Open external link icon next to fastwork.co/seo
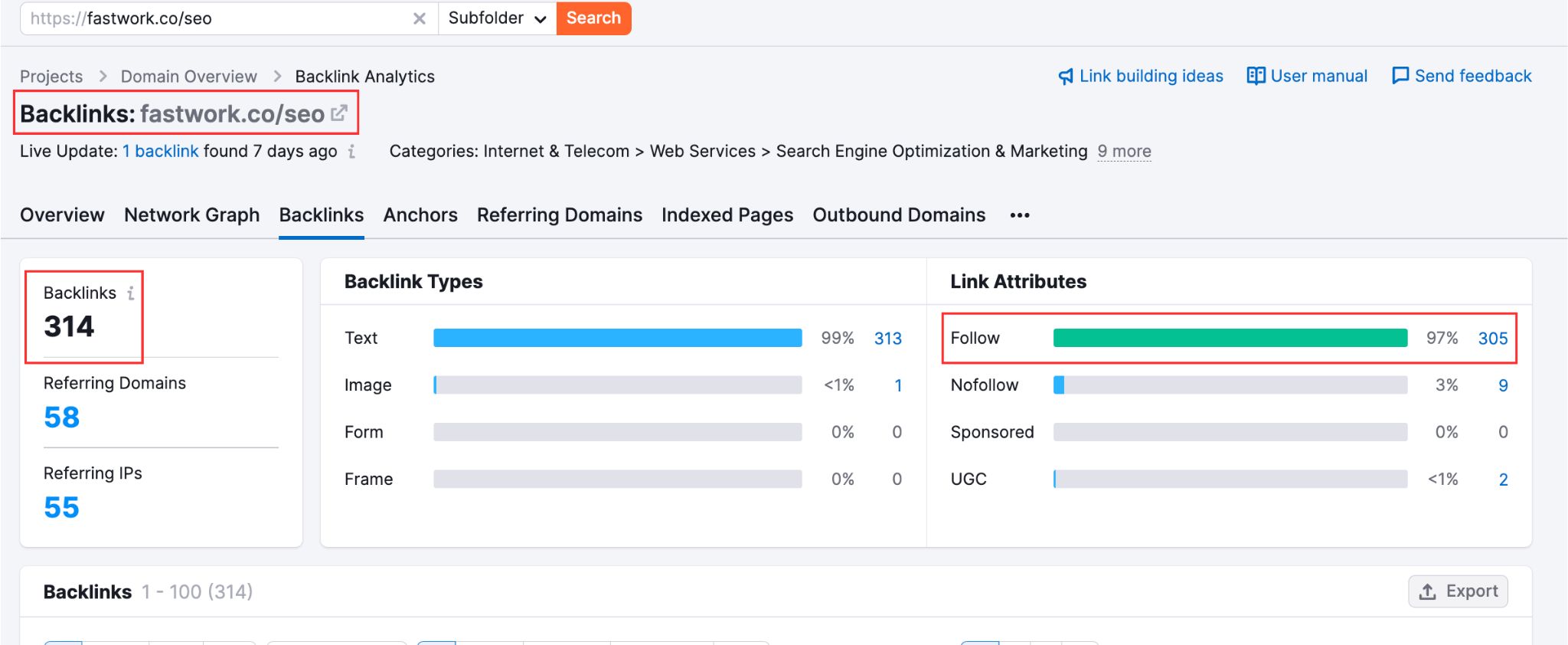1568x645 pixels. pos(339,113)
